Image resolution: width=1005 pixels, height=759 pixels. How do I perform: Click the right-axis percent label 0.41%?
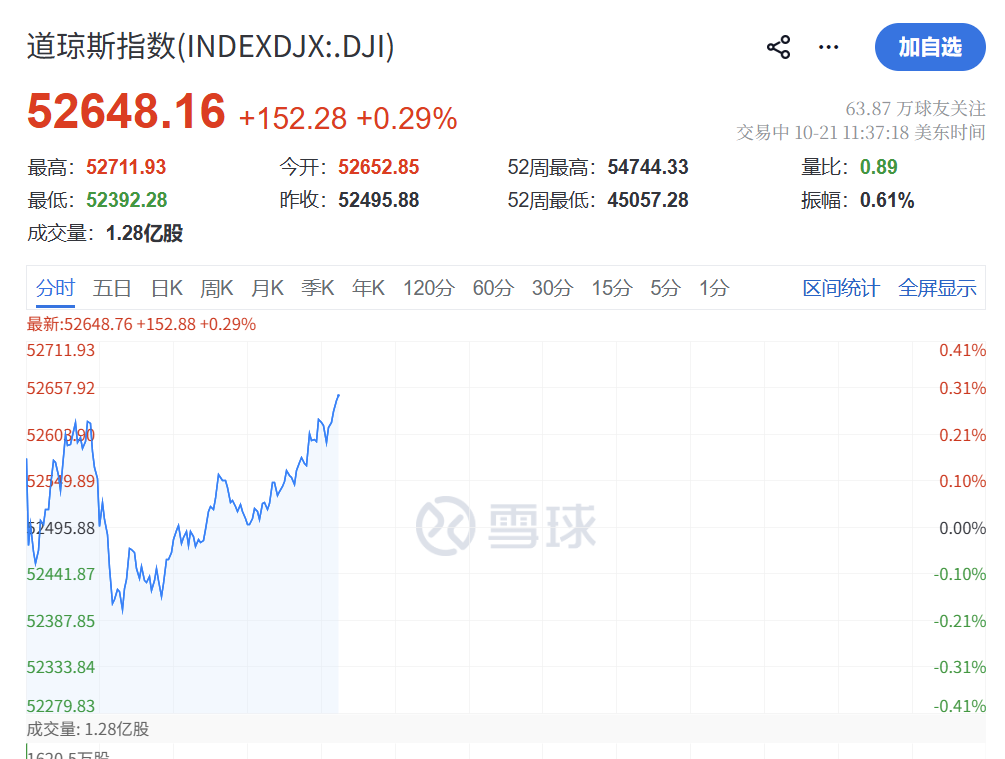pos(962,350)
